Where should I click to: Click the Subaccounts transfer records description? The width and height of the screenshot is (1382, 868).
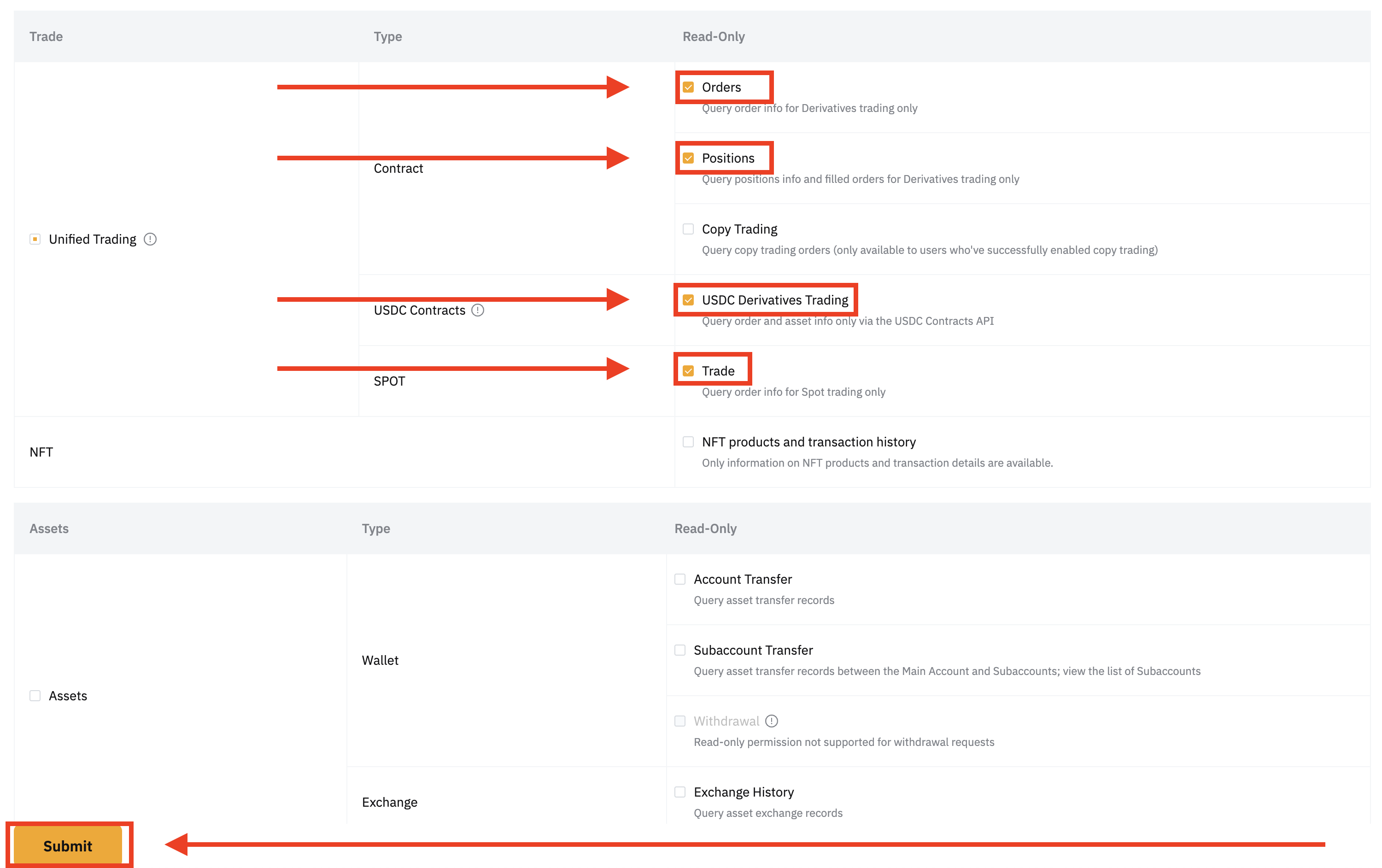(947, 671)
